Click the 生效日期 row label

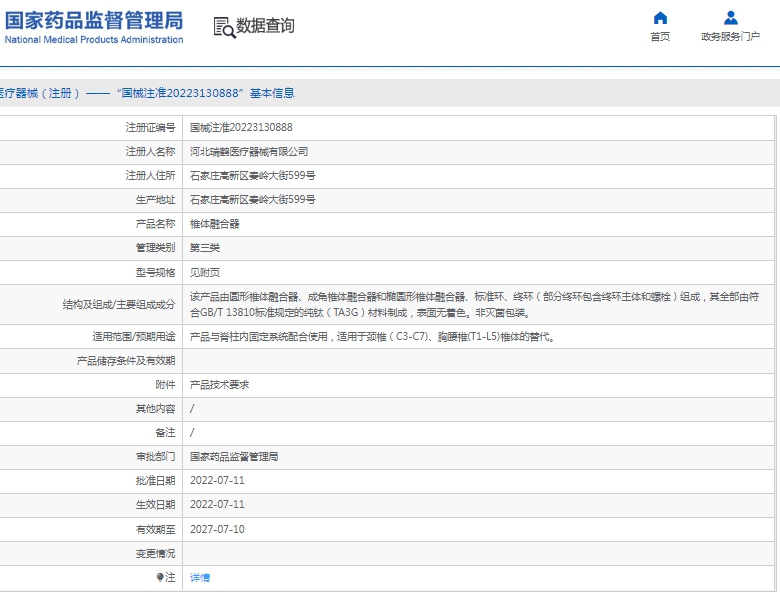pos(156,504)
